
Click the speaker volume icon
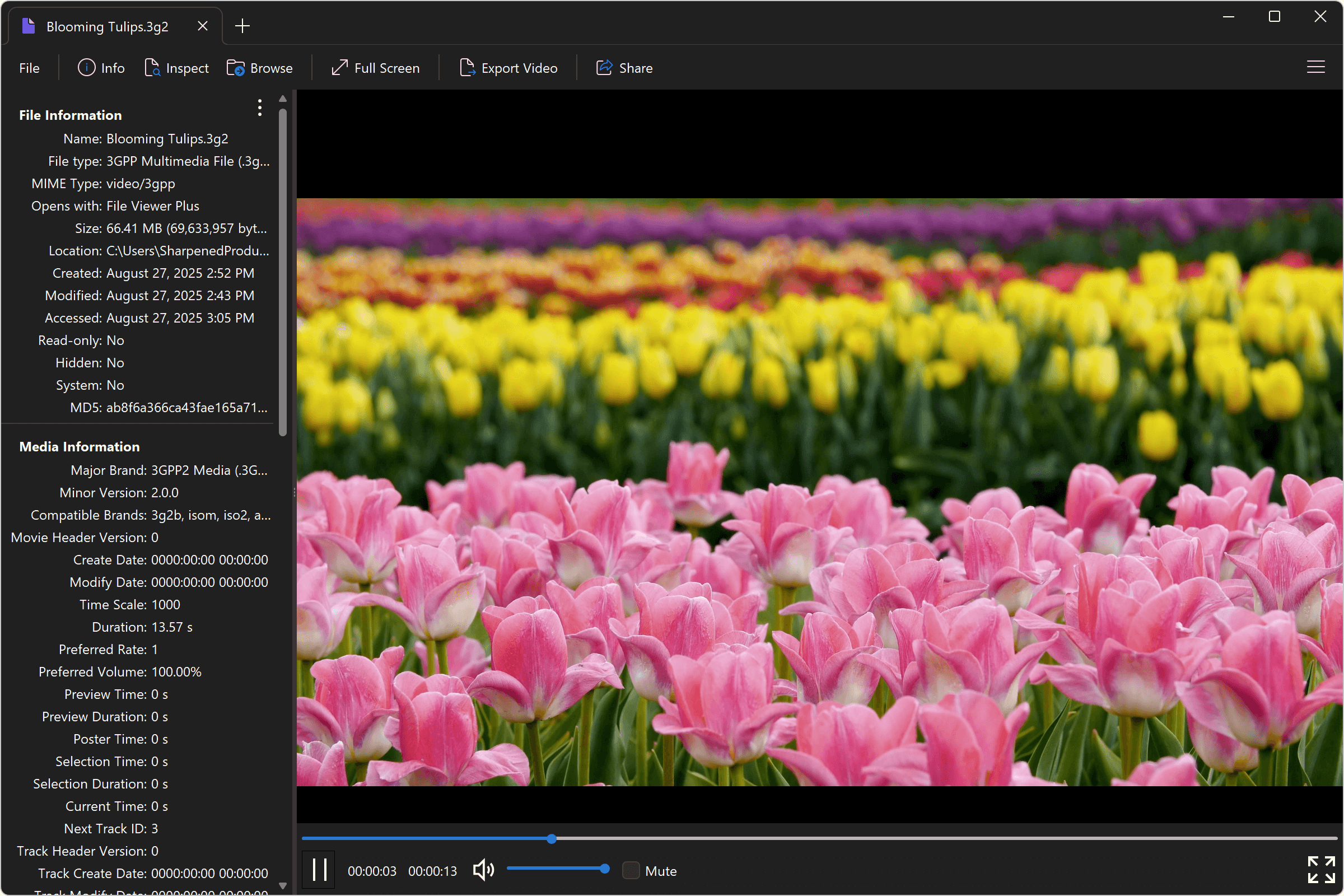(483, 870)
